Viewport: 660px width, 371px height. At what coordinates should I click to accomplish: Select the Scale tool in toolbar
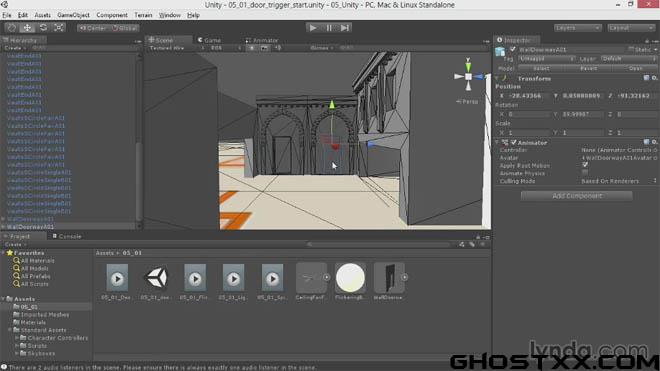coord(59,28)
